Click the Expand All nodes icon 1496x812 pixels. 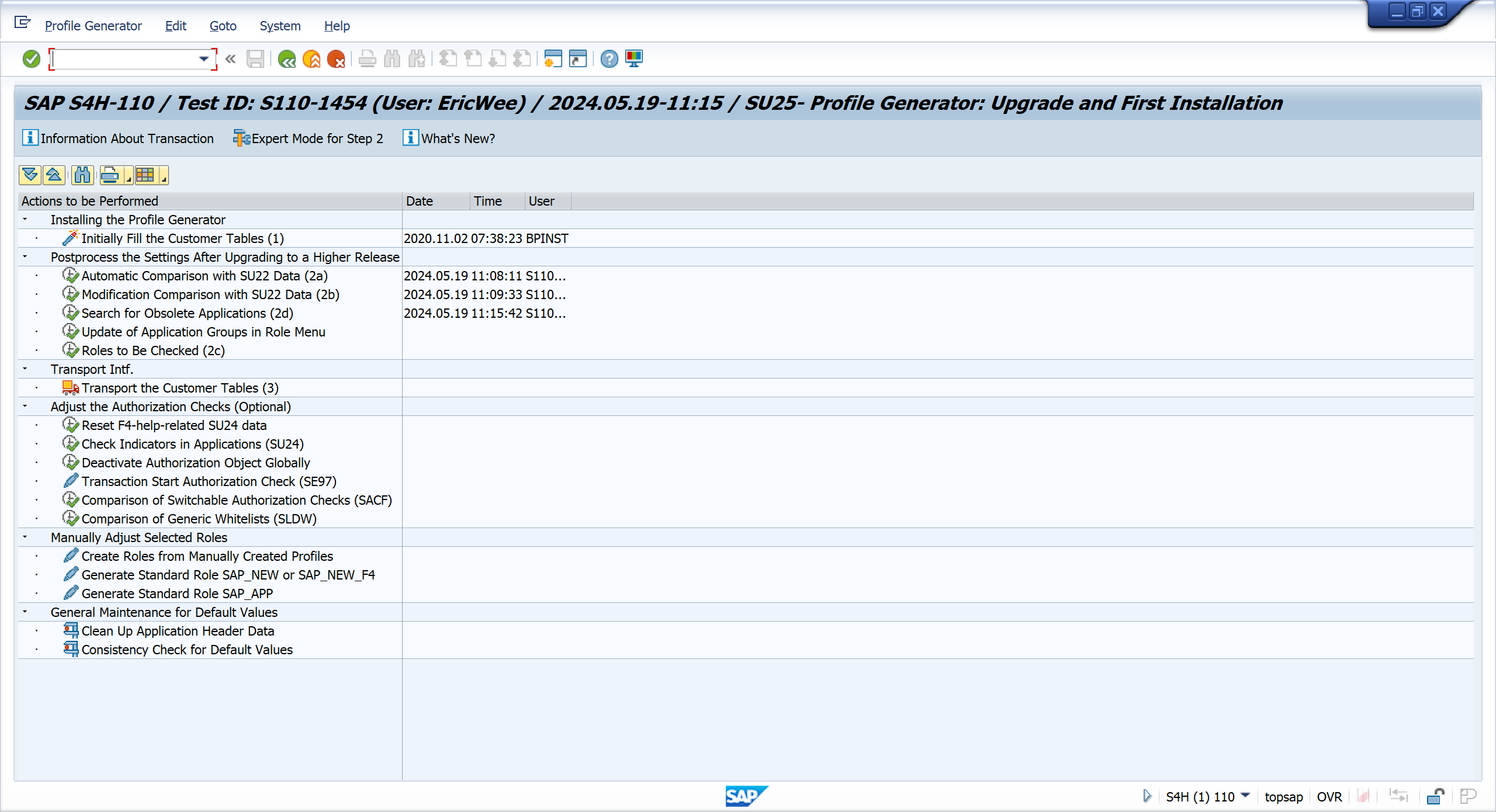pos(30,175)
